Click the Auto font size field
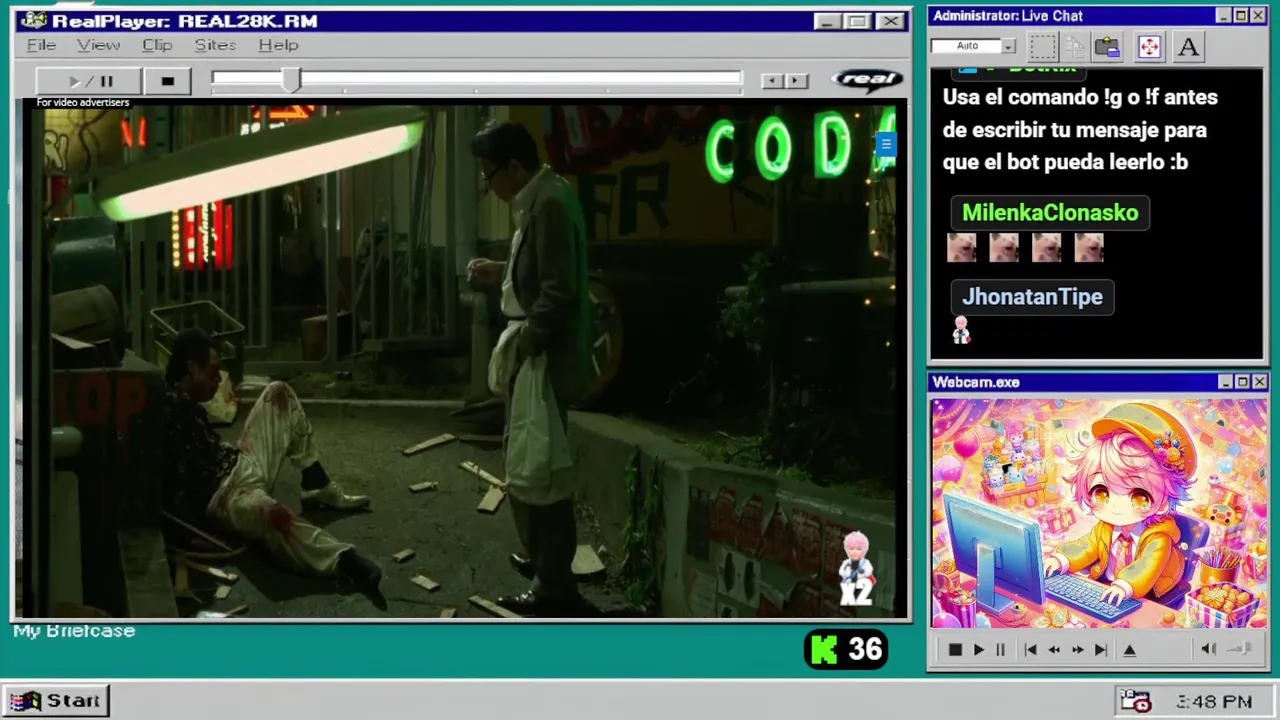The image size is (1280, 720). [966, 46]
